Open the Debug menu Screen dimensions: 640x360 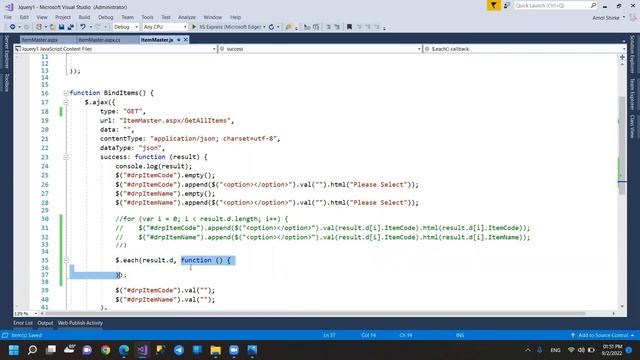coord(105,17)
